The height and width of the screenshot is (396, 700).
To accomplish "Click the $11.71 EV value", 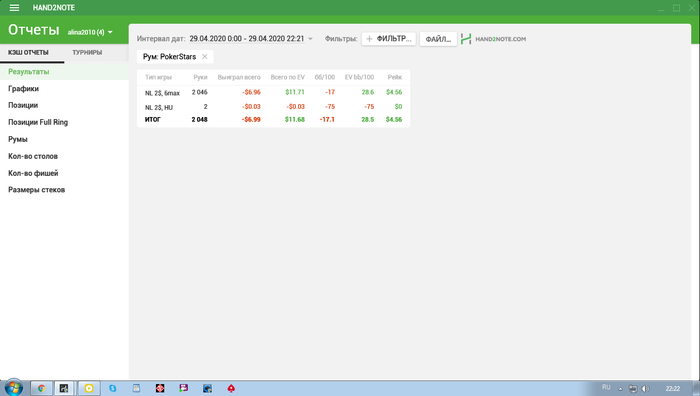I will click(295, 92).
